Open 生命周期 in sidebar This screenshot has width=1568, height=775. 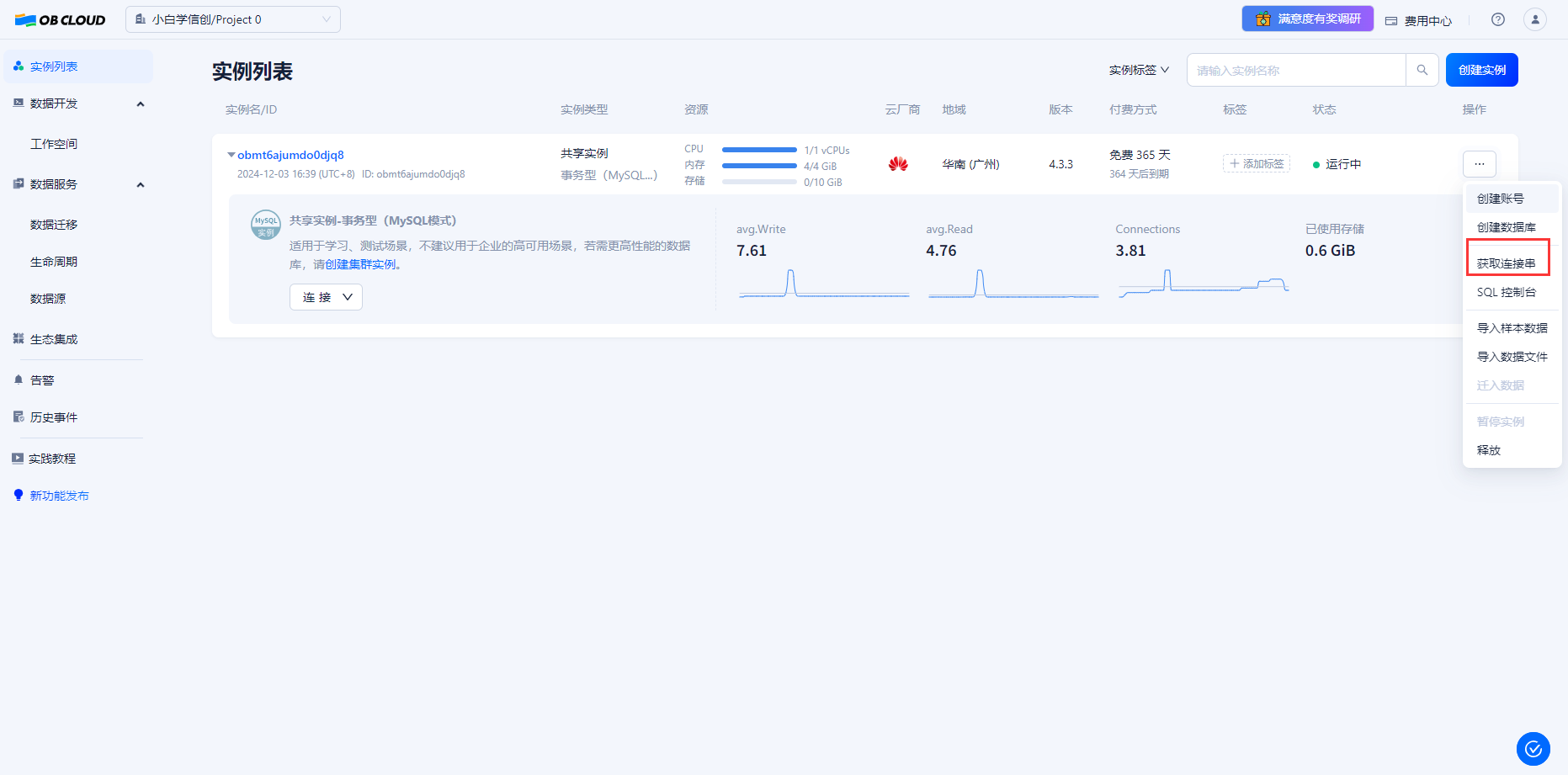point(54,262)
